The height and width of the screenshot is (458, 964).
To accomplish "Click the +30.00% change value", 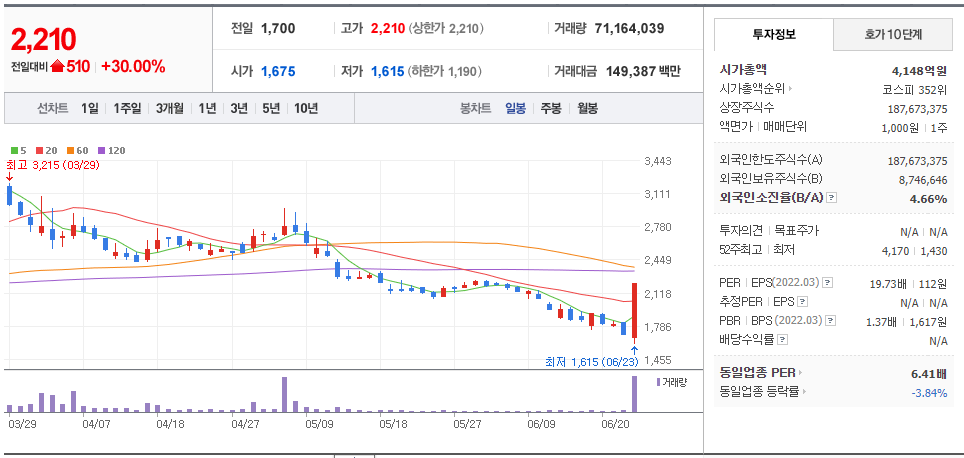I will pos(133,66).
